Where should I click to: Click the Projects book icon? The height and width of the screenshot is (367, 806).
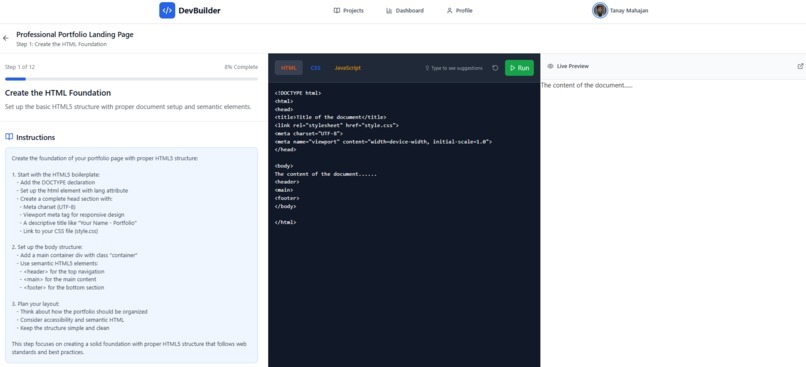tap(337, 10)
